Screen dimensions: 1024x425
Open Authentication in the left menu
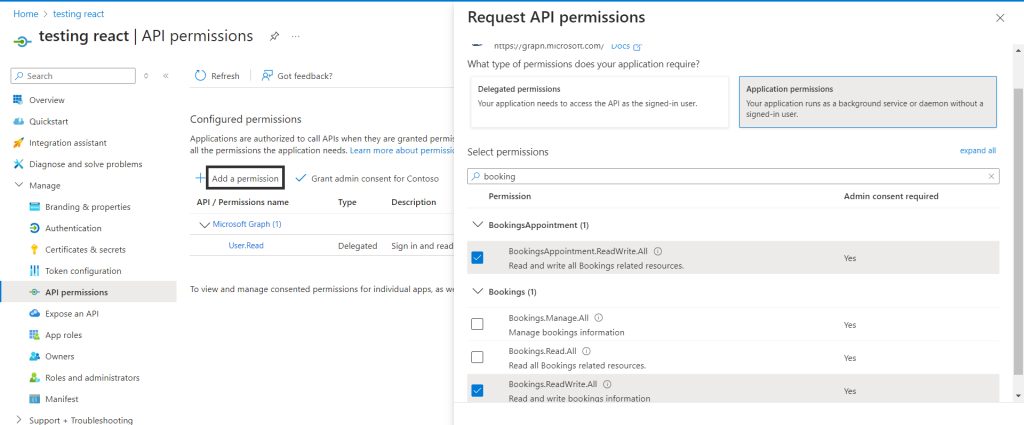coord(73,228)
